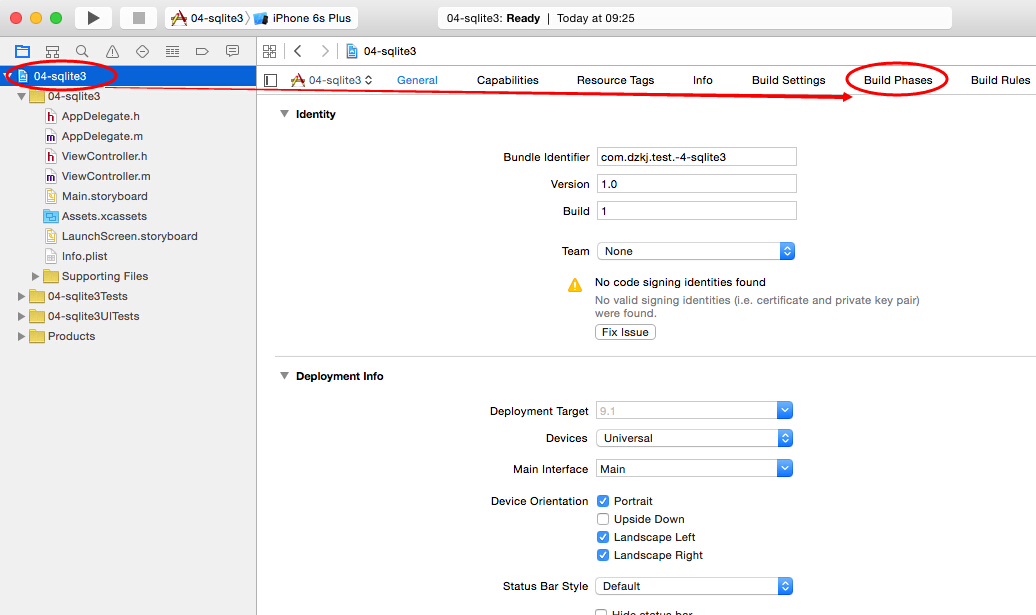Open Main.storyboard
Viewport: 1036px width, 615px height.
104,196
